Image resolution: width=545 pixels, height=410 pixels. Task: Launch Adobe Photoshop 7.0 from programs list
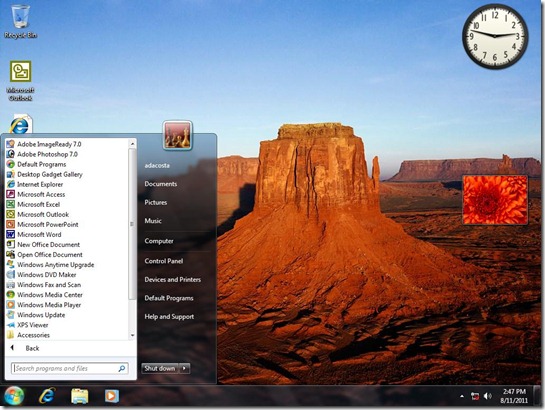tap(47, 154)
